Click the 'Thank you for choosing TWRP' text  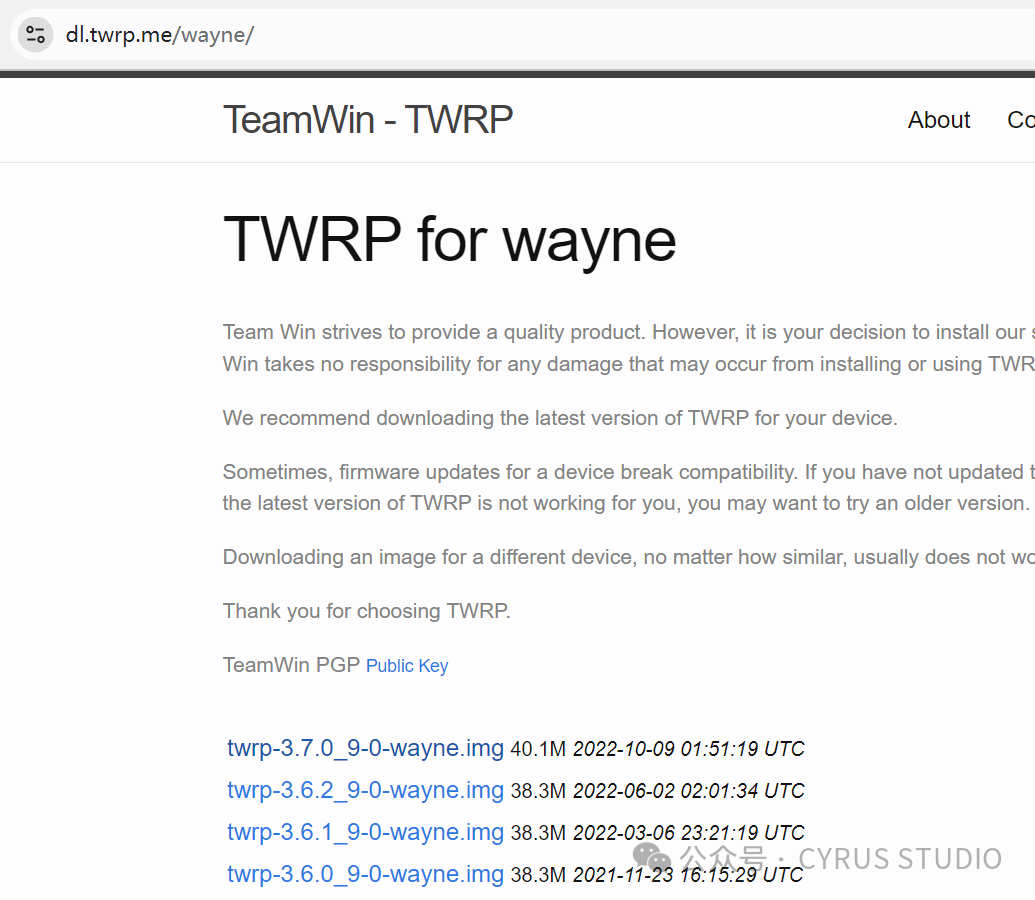[366, 611]
